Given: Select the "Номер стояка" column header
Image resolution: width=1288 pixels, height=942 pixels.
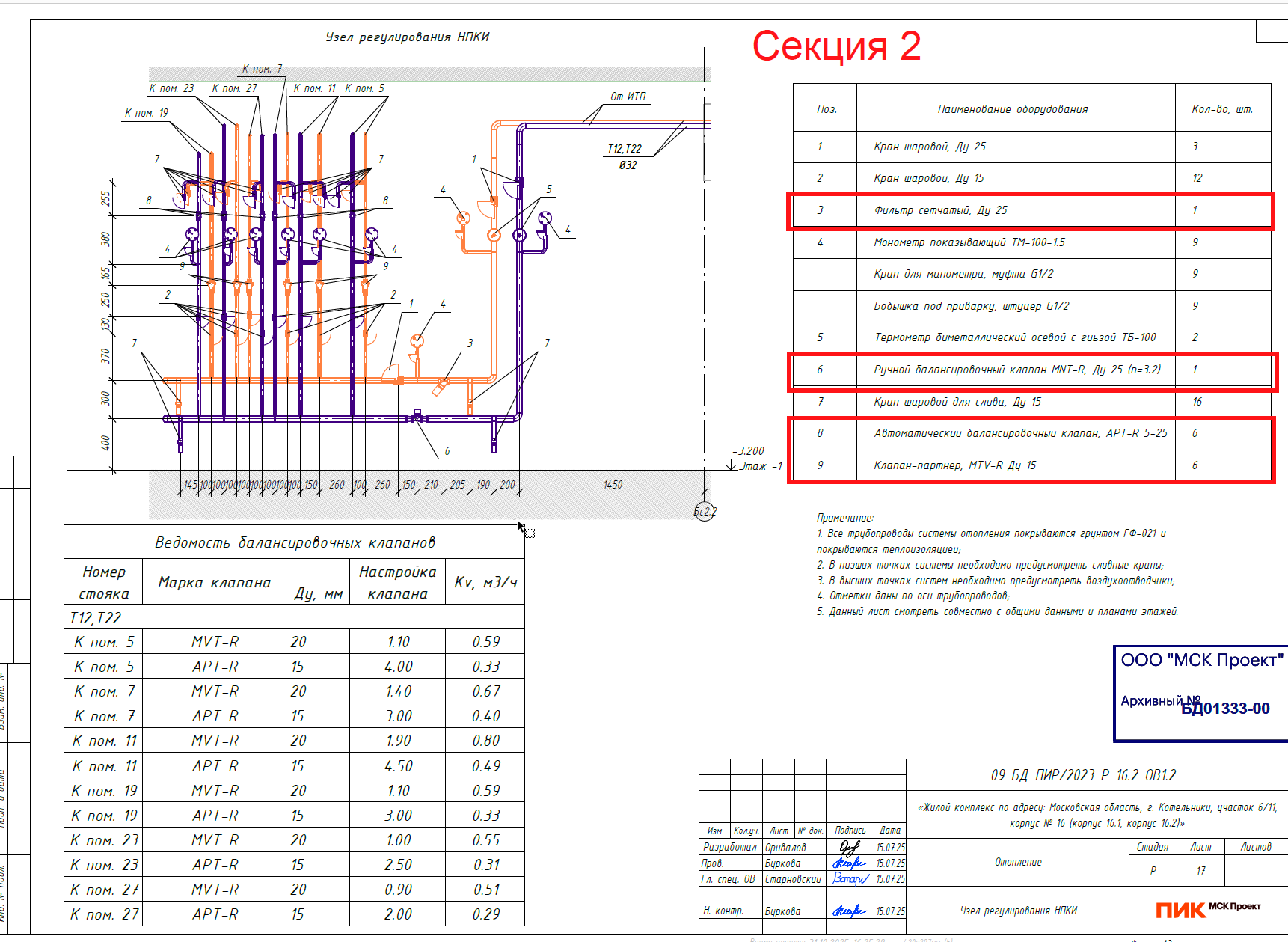Looking at the screenshot, I should 104,582.
